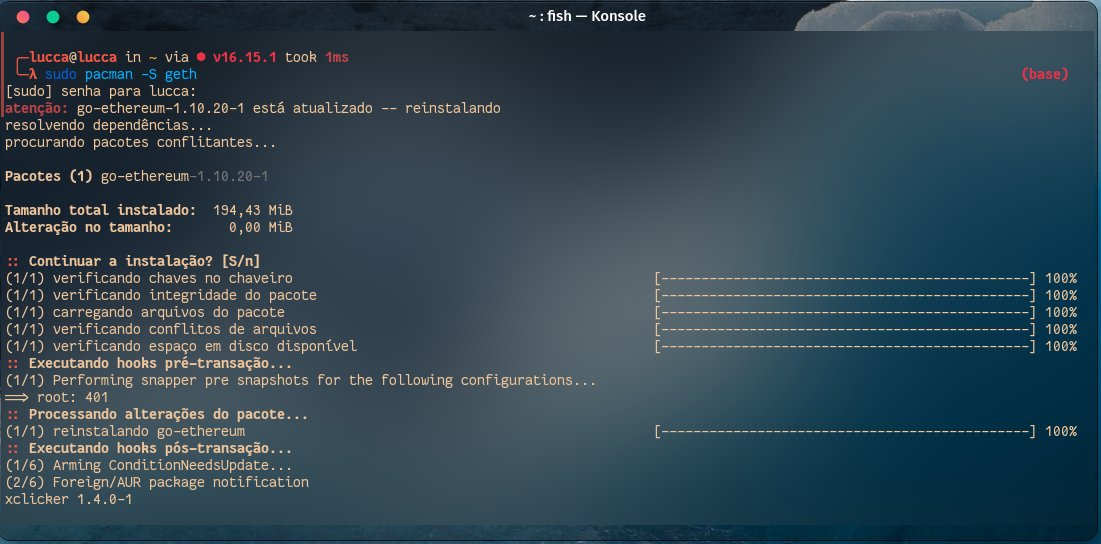Click the red node hexagon icon in prompt
1101x544 pixels.
point(201,58)
